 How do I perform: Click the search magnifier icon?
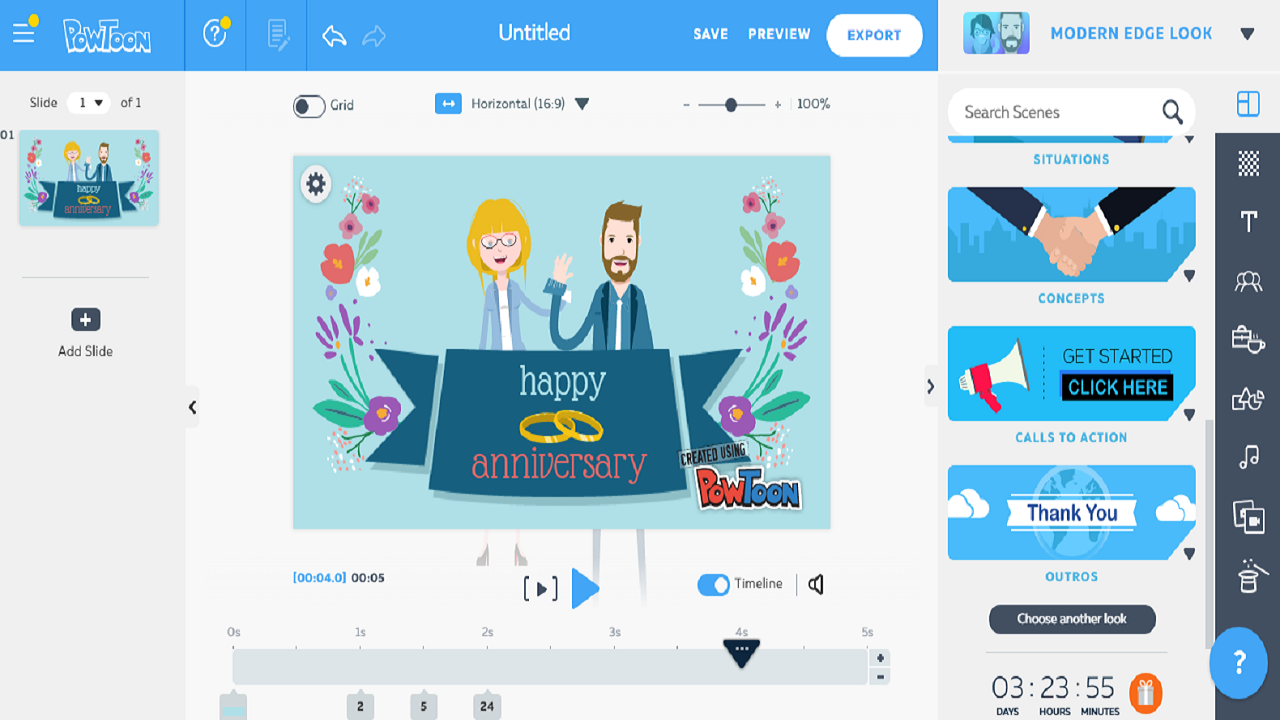1172,112
